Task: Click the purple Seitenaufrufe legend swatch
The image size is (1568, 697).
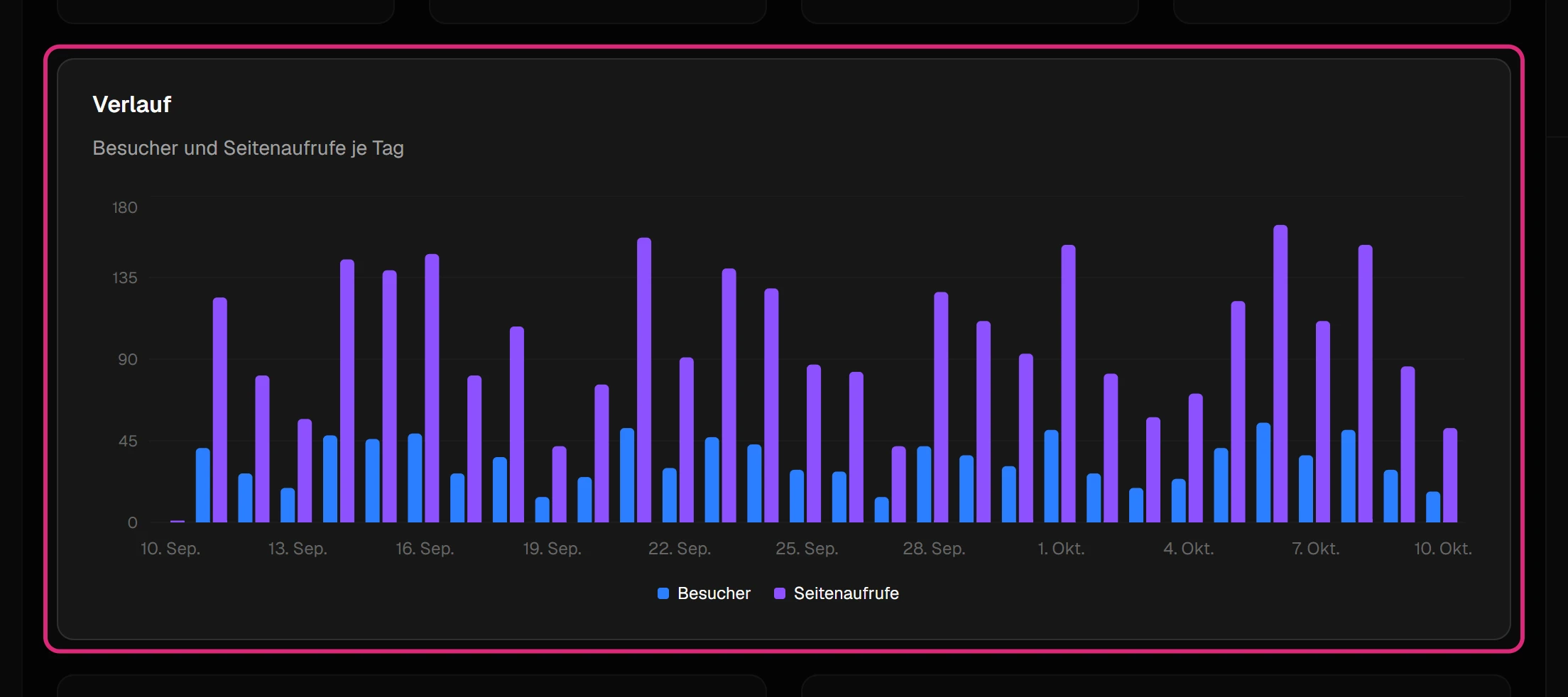Action: [x=780, y=593]
